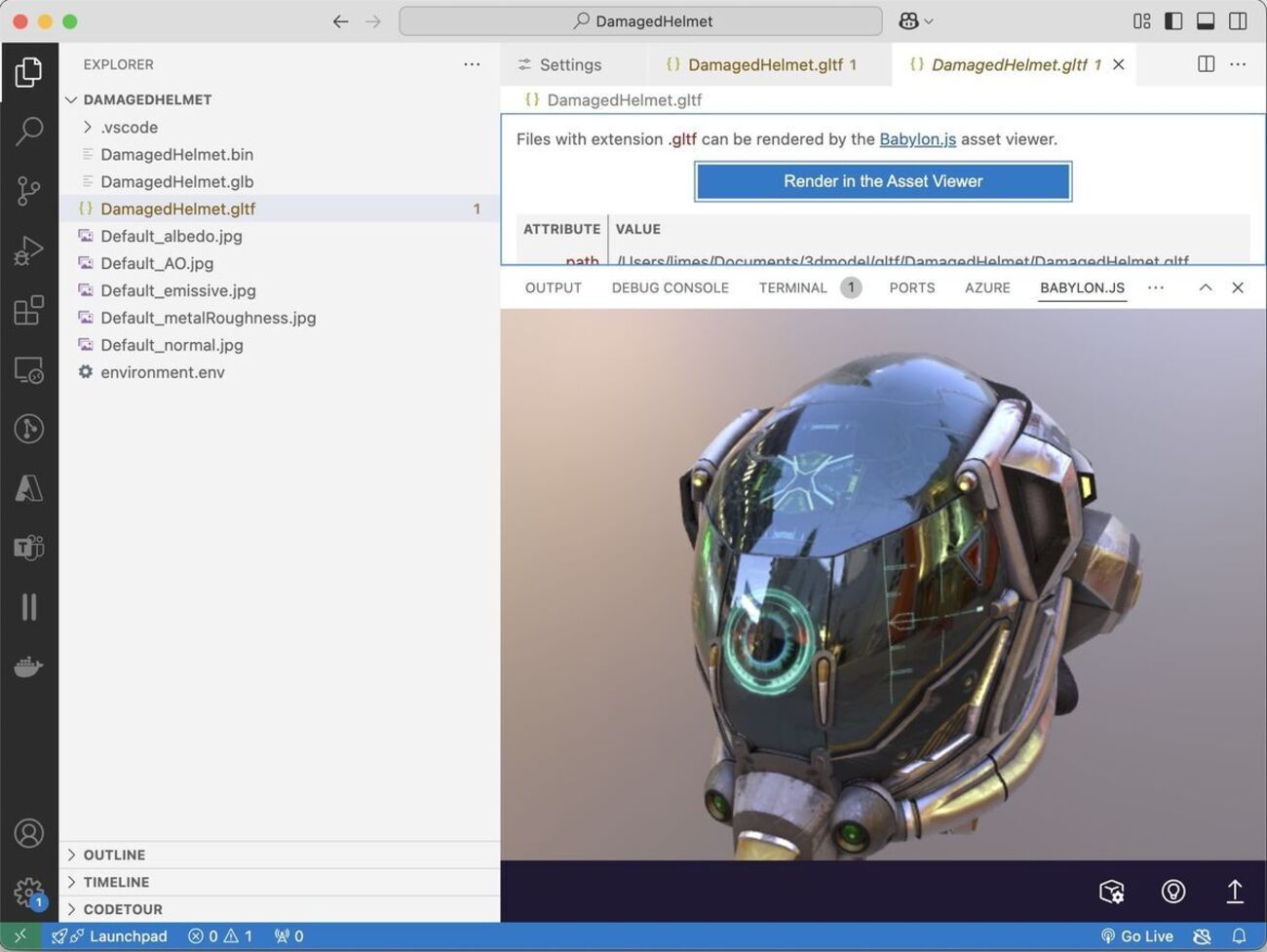Open the Extensions view
This screenshot has width=1267, height=952.
29,310
